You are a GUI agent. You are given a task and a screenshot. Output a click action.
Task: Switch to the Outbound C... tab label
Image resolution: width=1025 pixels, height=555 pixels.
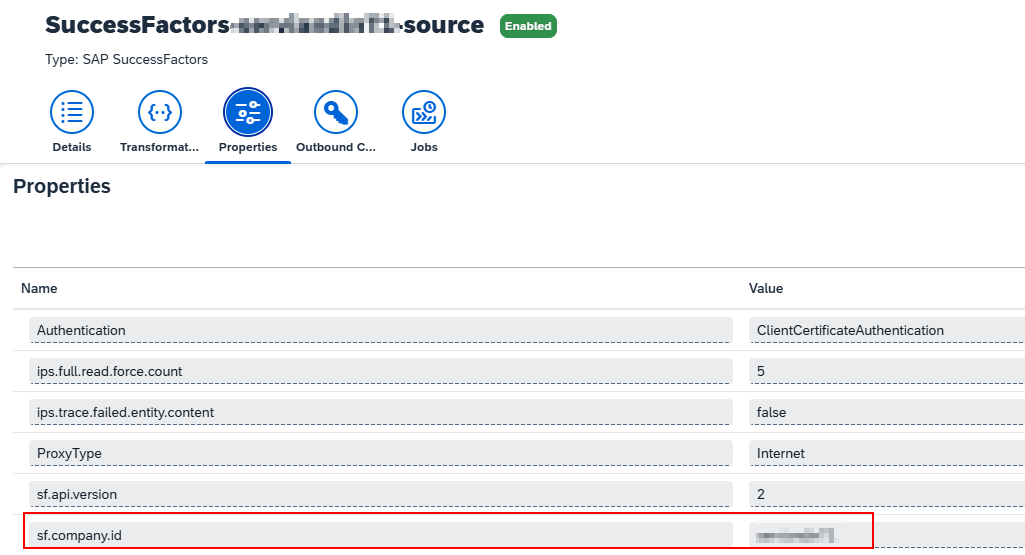(335, 147)
